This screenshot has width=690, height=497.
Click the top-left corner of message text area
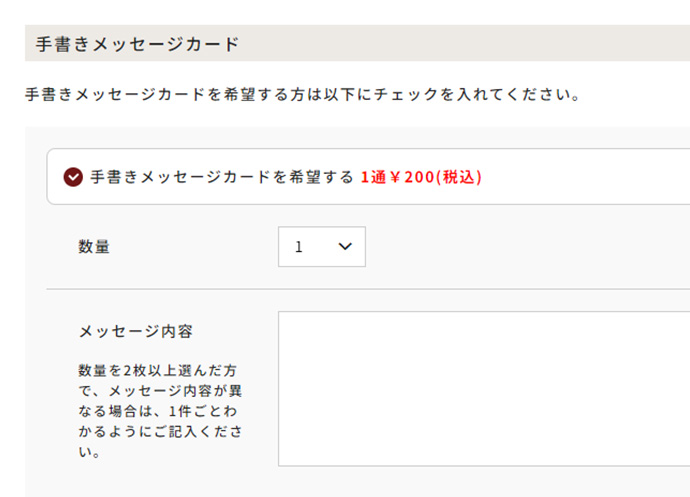coord(286,319)
